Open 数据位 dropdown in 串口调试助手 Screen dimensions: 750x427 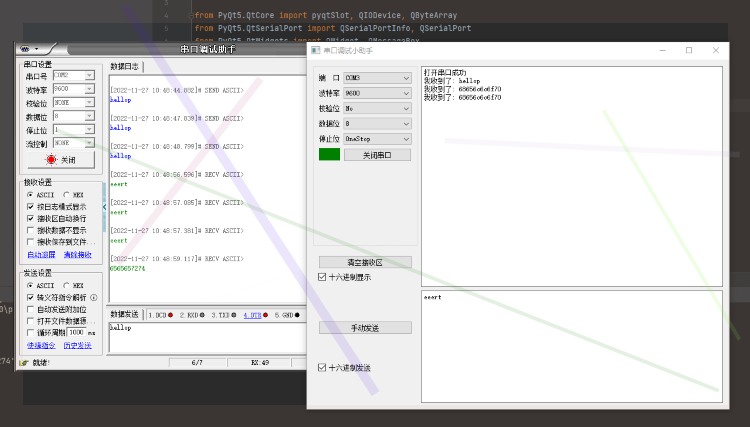(x=74, y=116)
